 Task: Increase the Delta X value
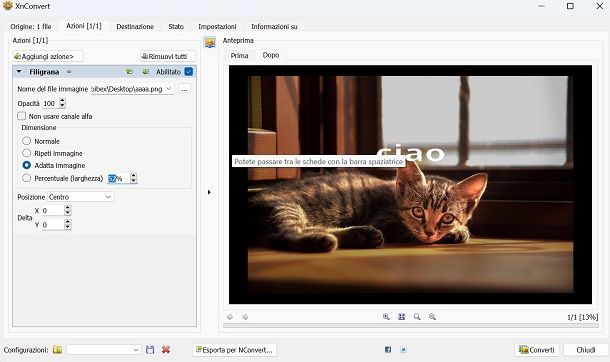[68, 208]
